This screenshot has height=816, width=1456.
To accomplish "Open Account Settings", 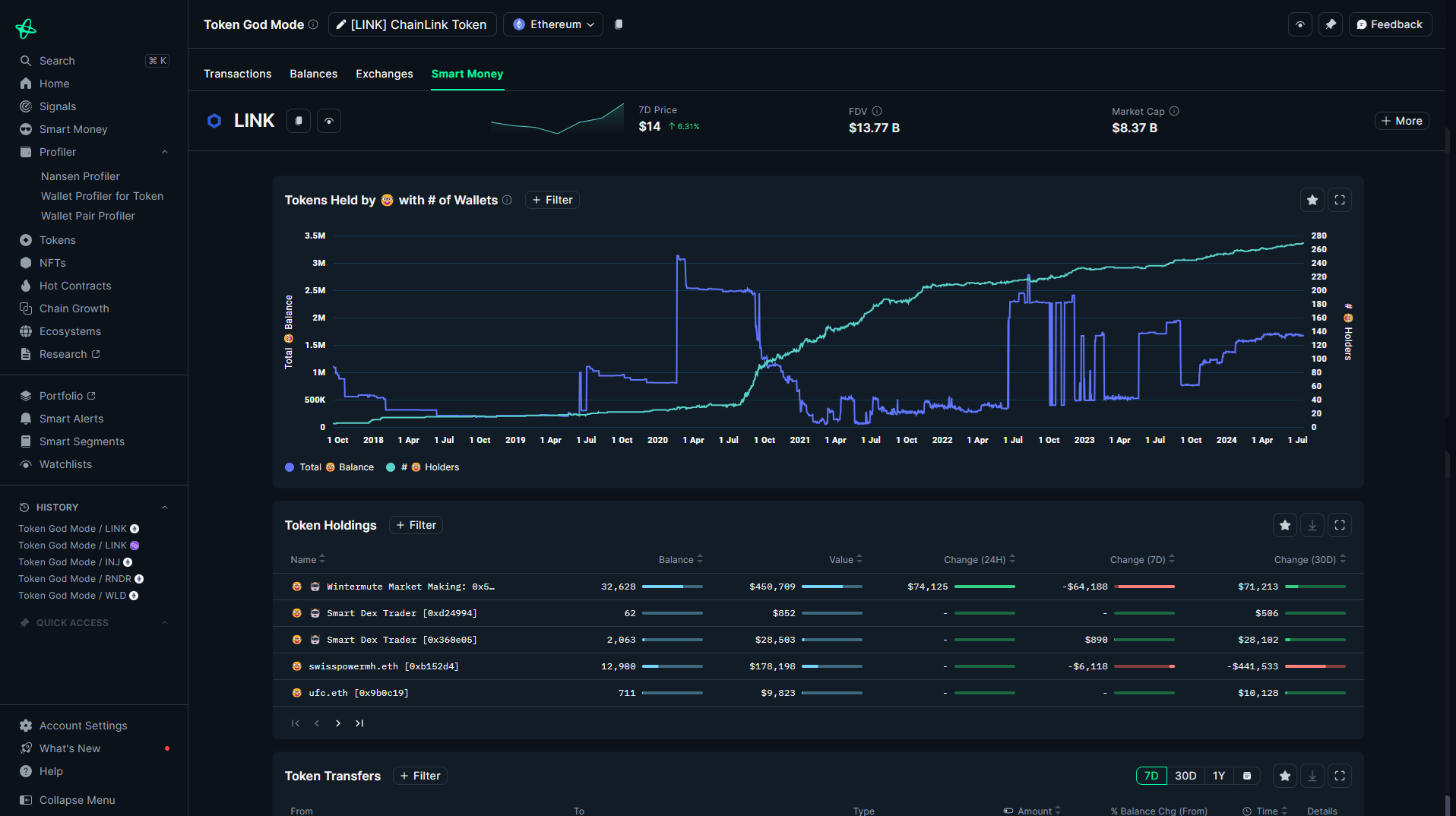I will pos(83,726).
